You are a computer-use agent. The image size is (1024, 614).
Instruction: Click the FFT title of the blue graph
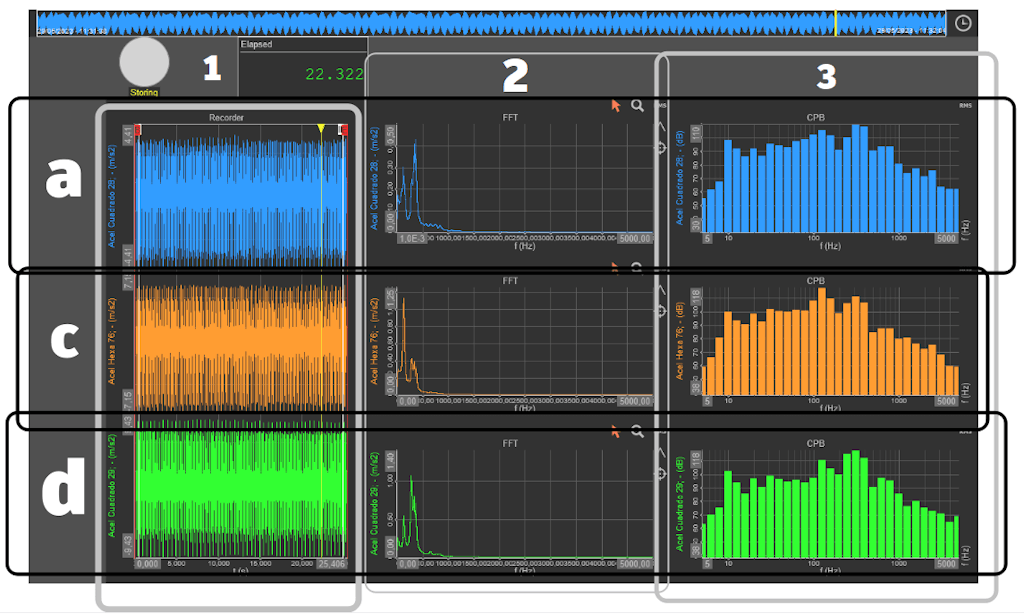(x=510, y=118)
